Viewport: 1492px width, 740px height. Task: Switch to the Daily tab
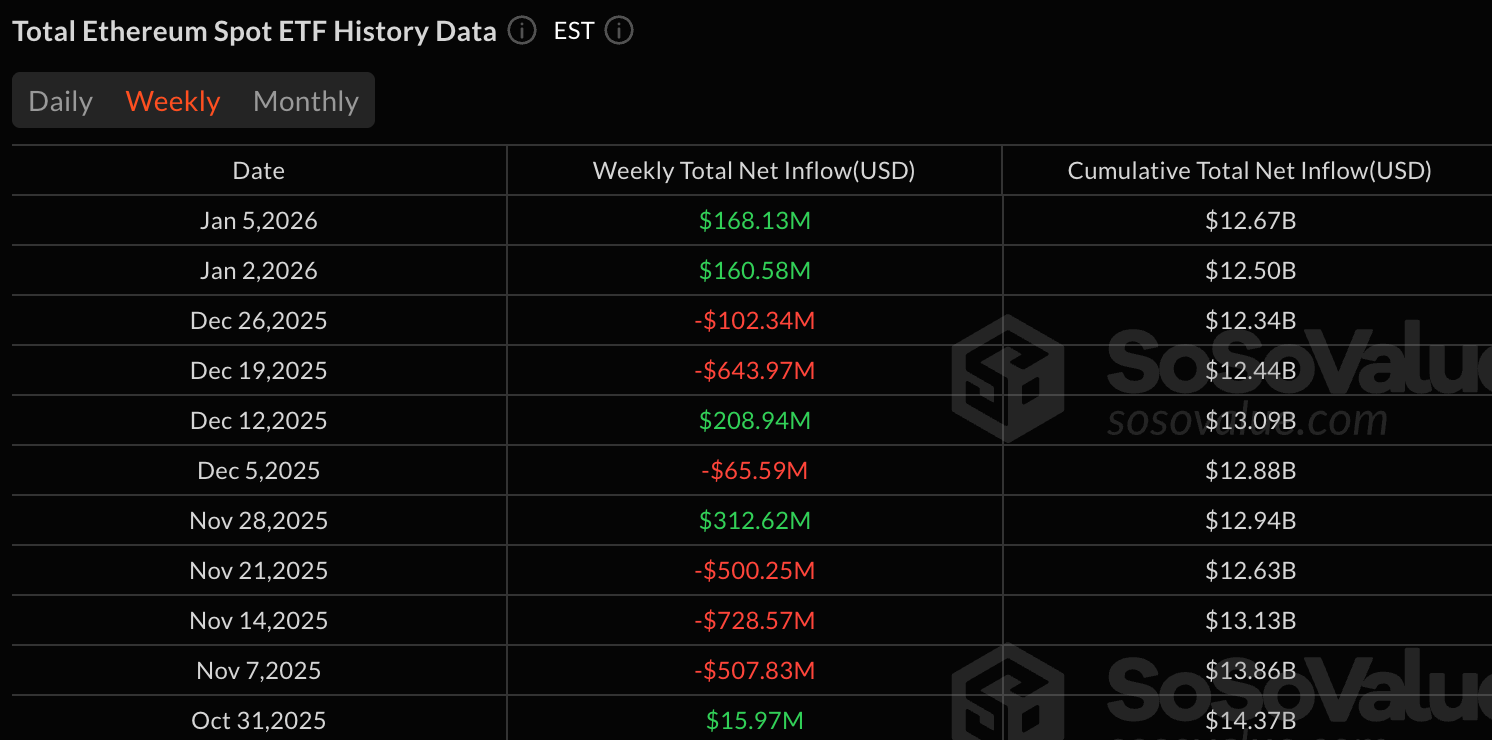coord(60,100)
